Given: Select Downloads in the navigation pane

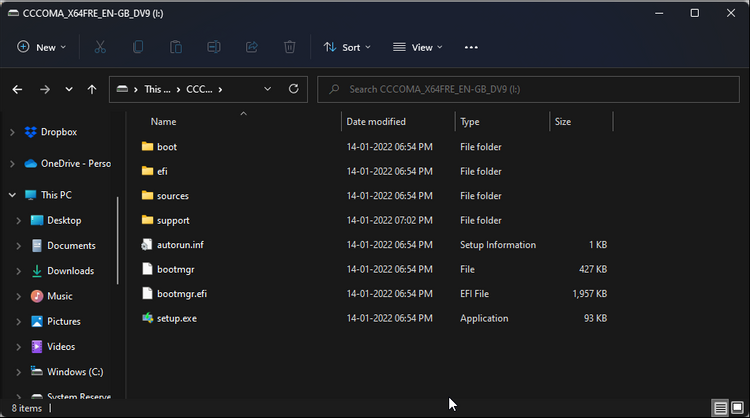Looking at the screenshot, I should point(70,271).
